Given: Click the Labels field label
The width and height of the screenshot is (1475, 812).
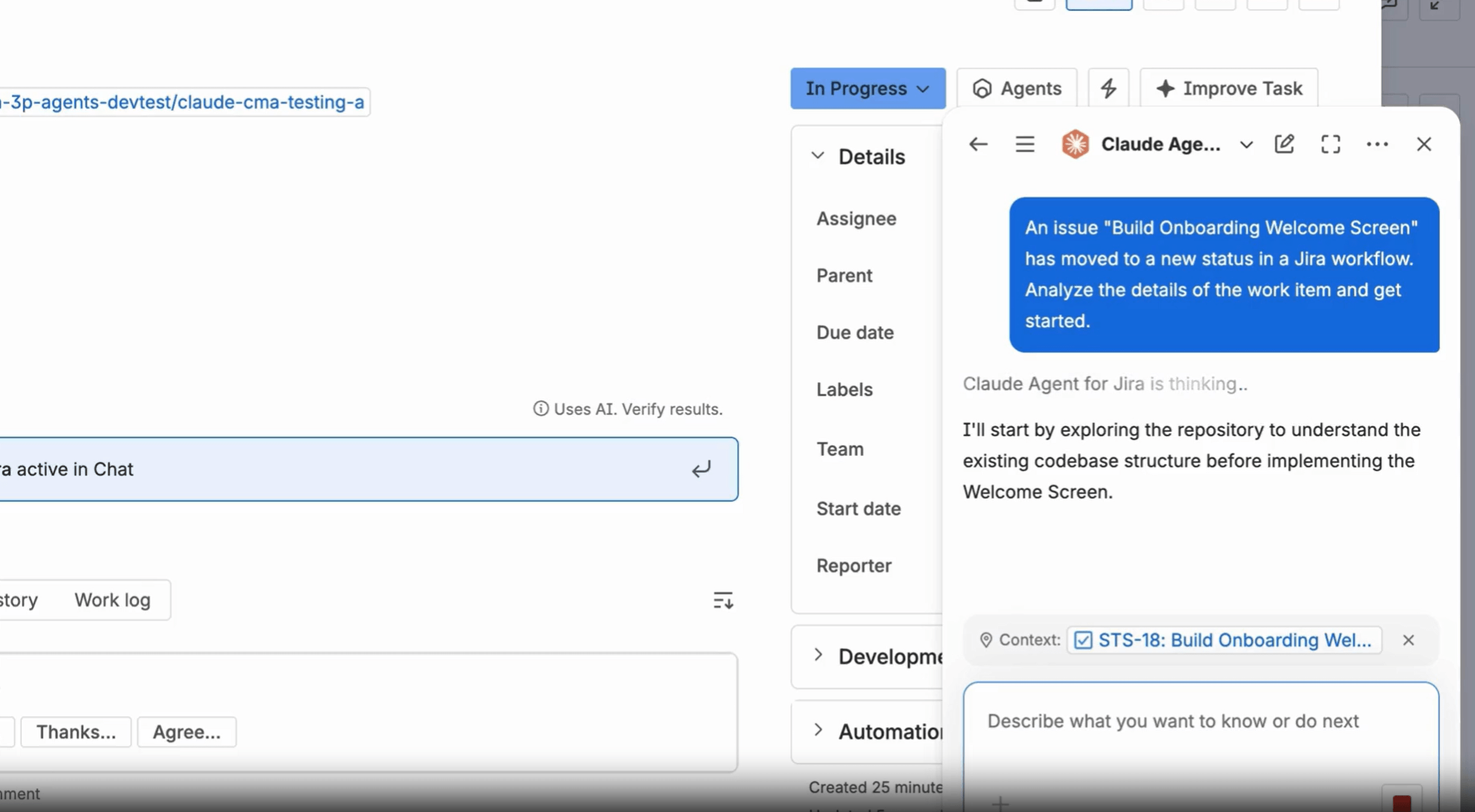Looking at the screenshot, I should click(844, 390).
